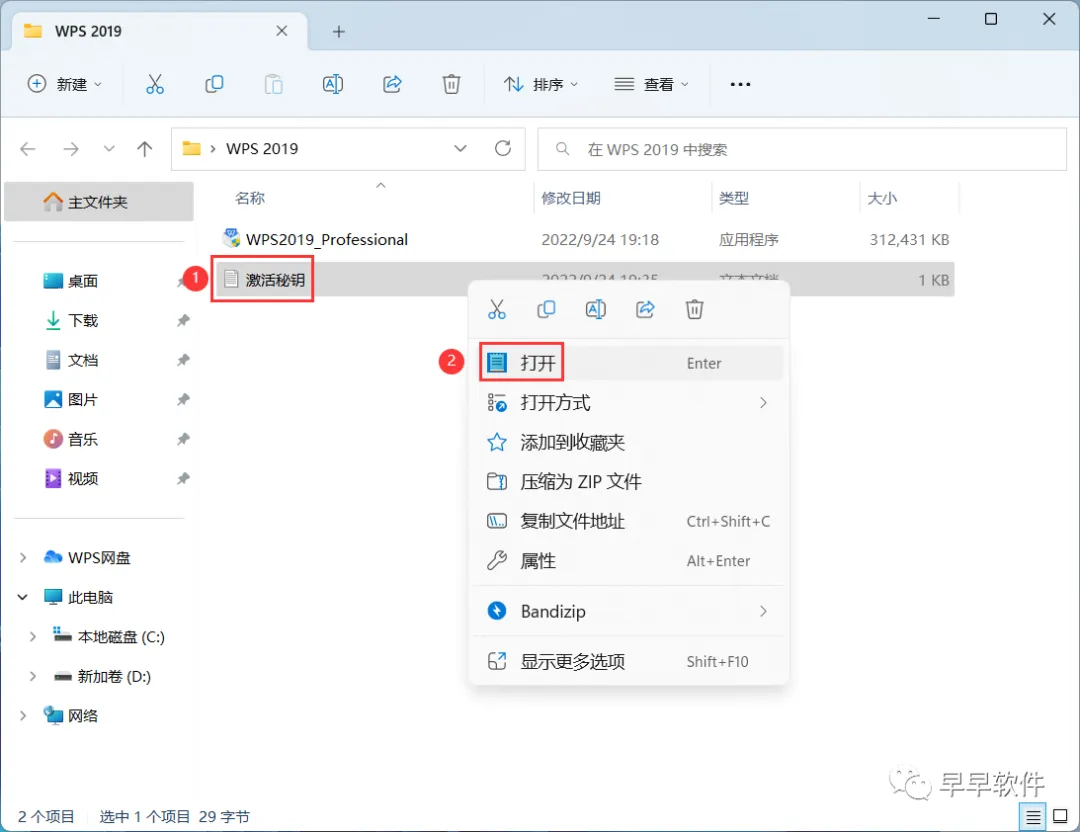Refresh the current folder view
The image size is (1080, 832).
coord(503,148)
